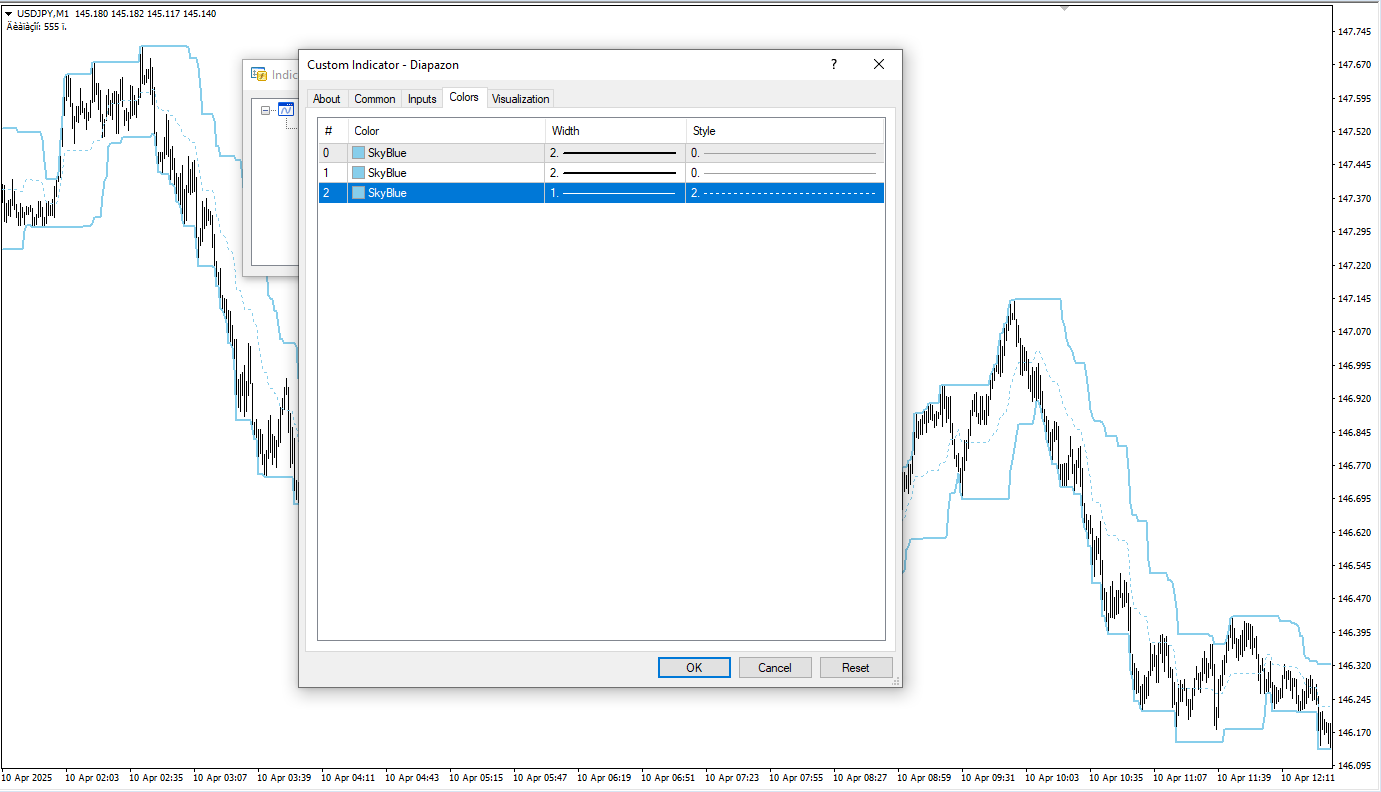Click the 10 Apr 2025 date label
Image resolution: width=1381 pixels, height=792 pixels.
point(28,777)
